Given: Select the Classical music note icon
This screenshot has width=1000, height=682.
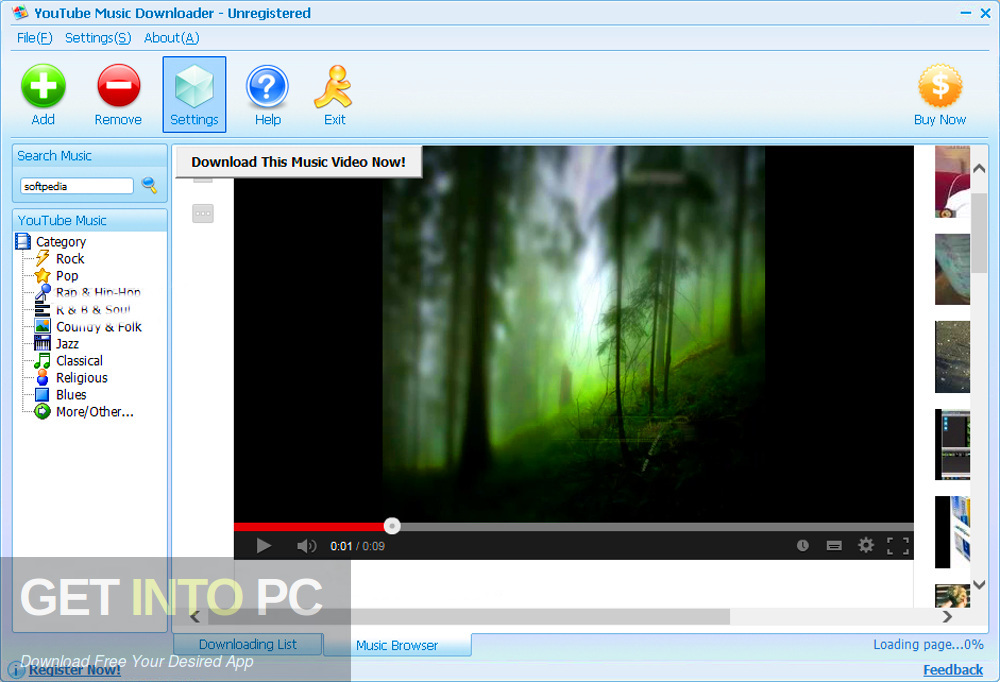Looking at the screenshot, I should pyautogui.click(x=43, y=360).
